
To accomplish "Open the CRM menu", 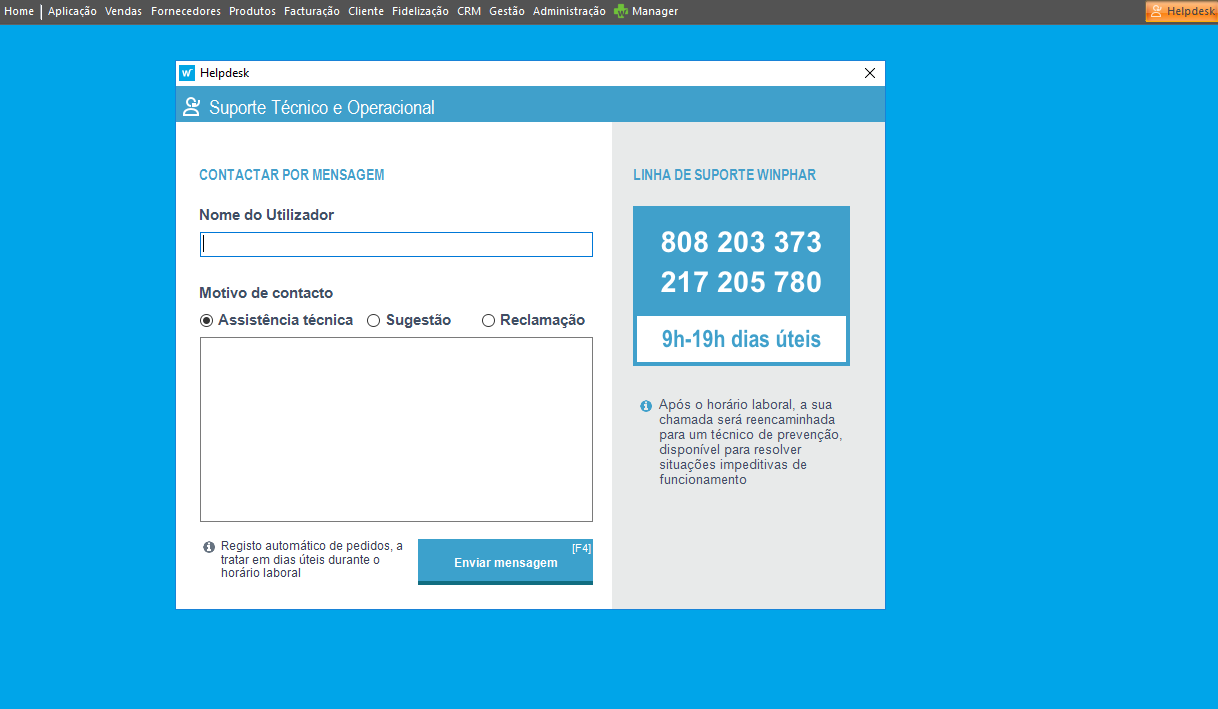I will (469, 11).
